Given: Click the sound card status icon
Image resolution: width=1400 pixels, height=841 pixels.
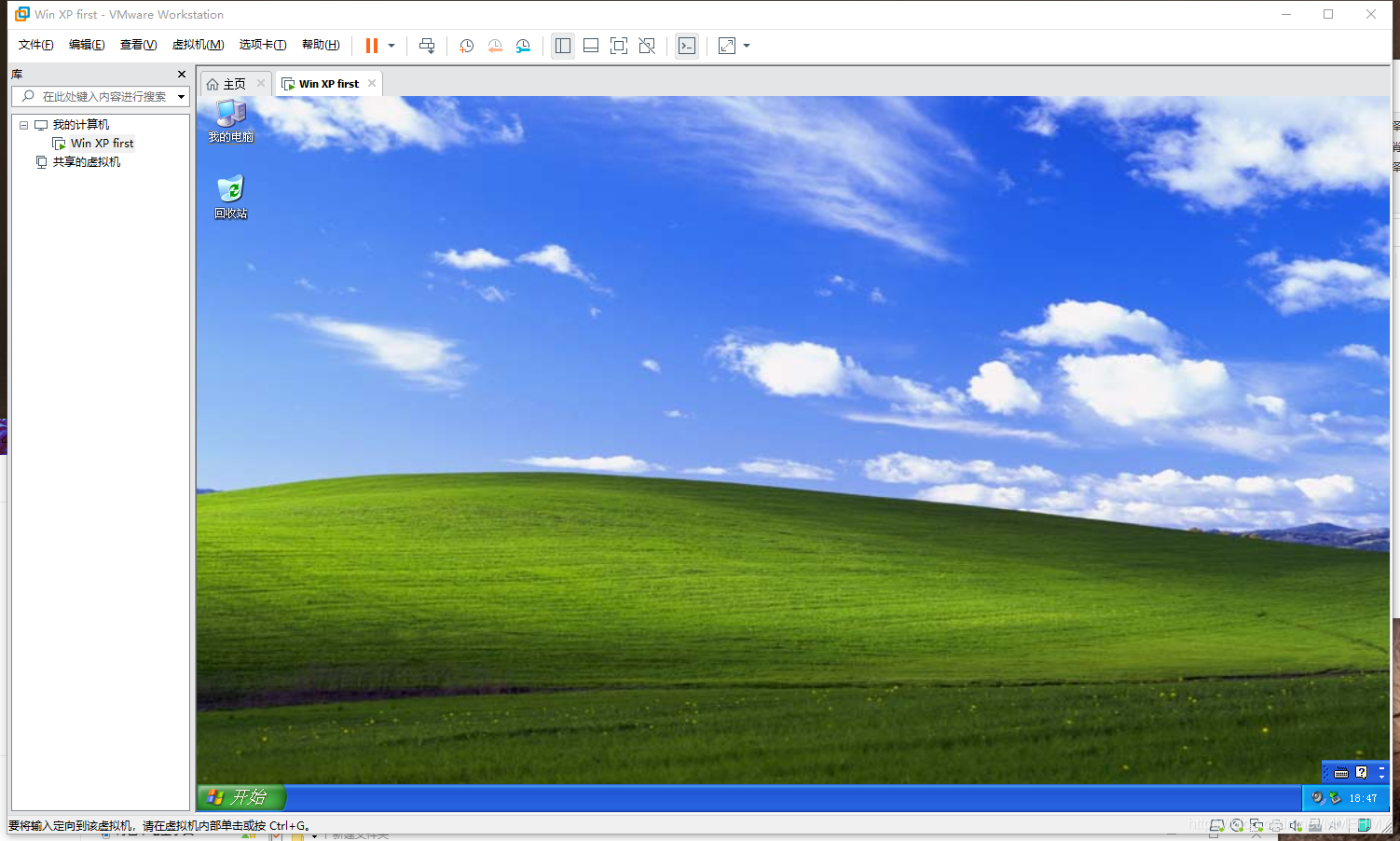Looking at the screenshot, I should (x=1296, y=826).
